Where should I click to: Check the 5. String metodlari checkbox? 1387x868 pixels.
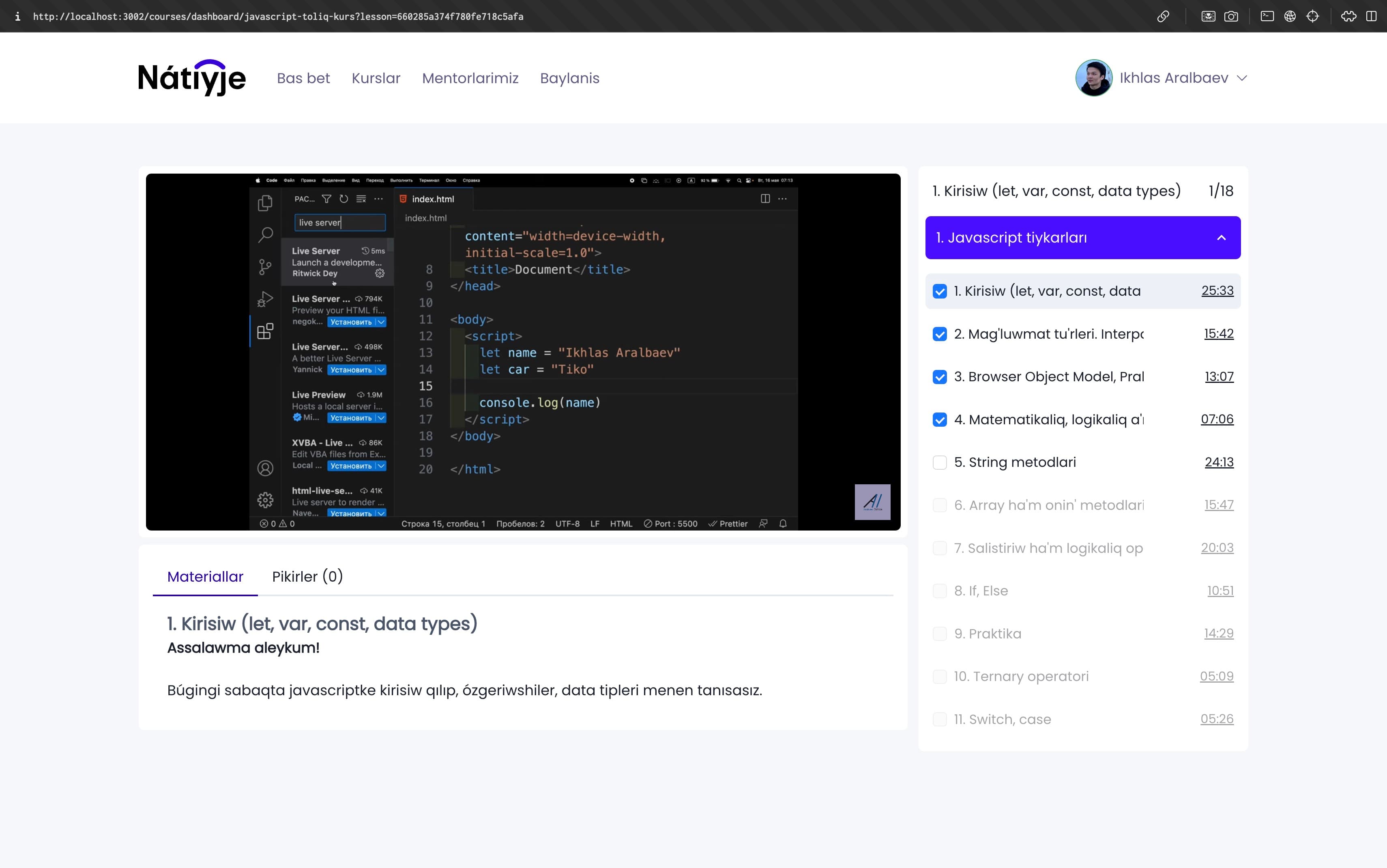coord(939,463)
